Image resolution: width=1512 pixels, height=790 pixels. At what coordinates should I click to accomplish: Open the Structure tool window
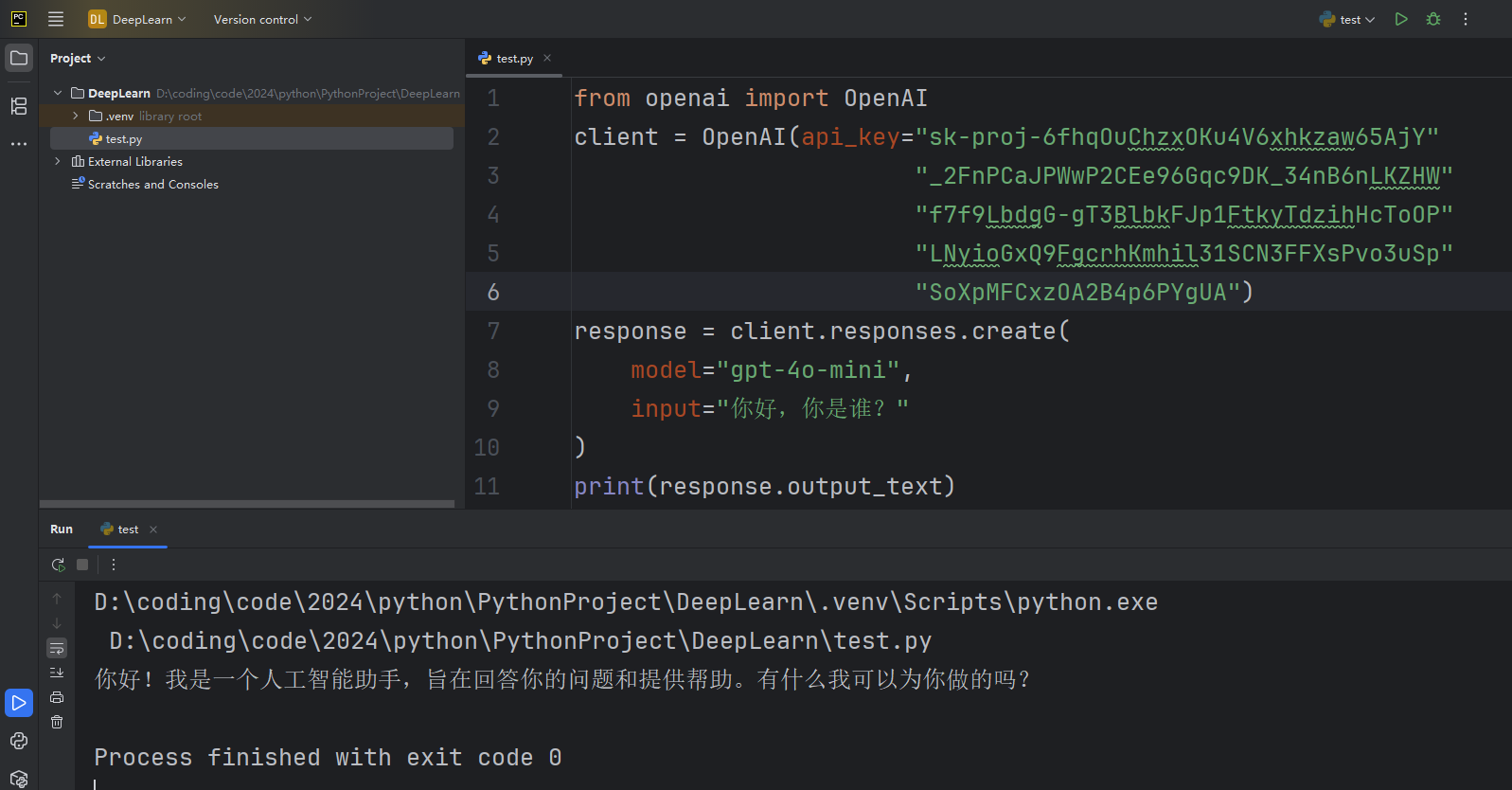[19, 106]
